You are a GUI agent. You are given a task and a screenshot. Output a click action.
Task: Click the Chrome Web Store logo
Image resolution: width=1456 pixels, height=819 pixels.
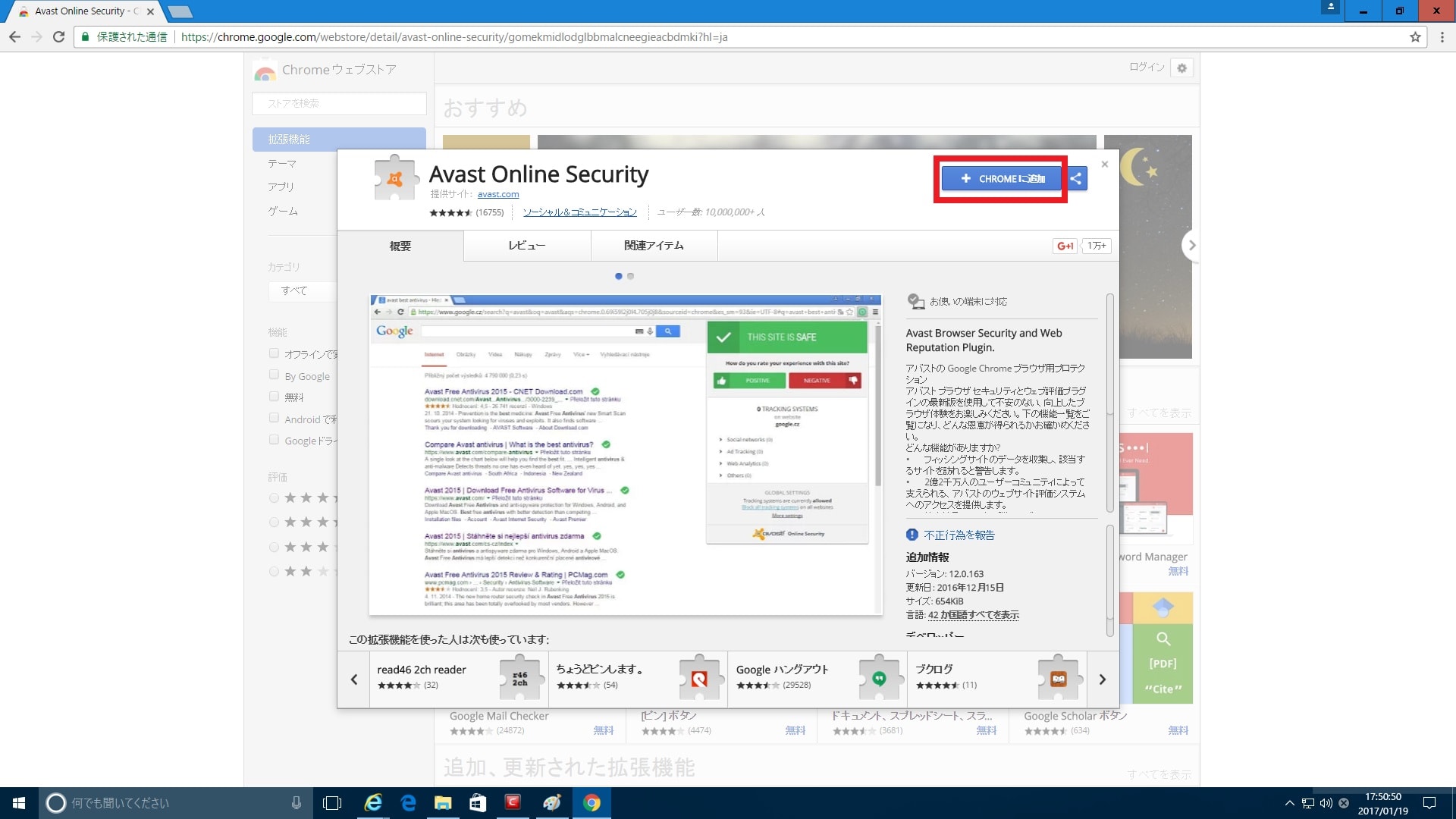[x=265, y=70]
